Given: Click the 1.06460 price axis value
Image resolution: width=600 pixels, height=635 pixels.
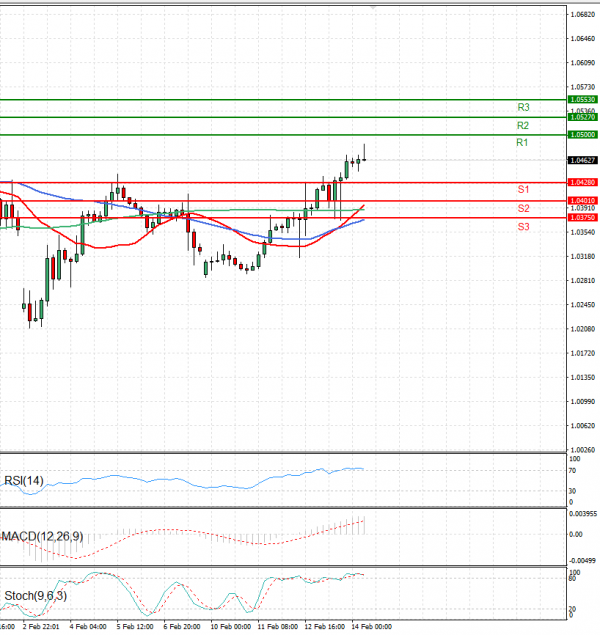Looking at the screenshot, I should [x=583, y=39].
